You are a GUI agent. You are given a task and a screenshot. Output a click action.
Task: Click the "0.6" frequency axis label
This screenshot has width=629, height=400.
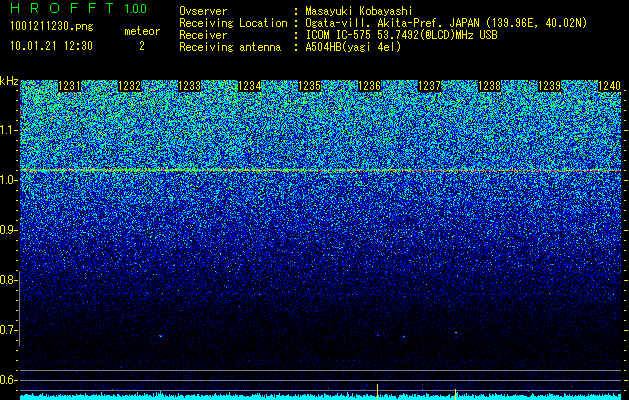(x=9, y=380)
